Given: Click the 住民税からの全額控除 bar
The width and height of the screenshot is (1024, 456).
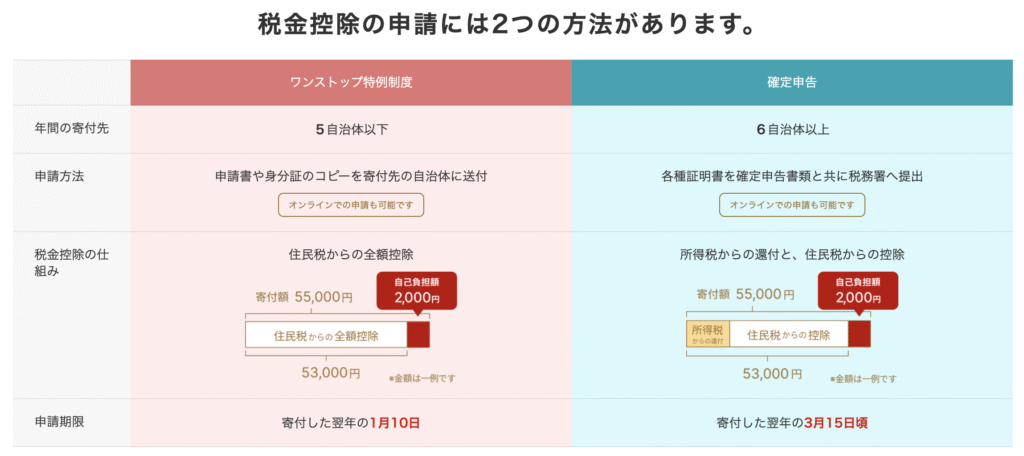Looking at the screenshot, I should click(327, 335).
